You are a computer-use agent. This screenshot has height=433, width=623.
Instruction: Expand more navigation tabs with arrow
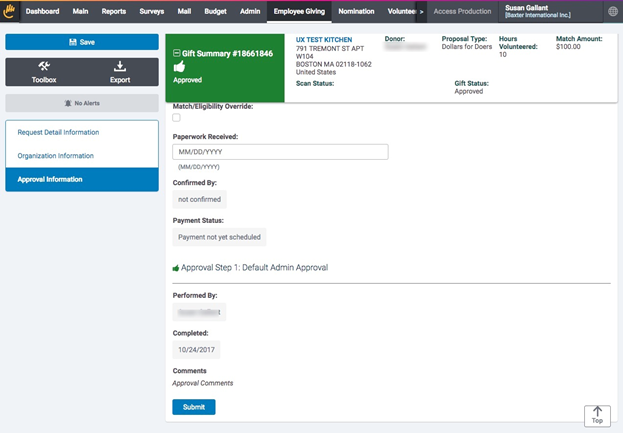[421, 12]
